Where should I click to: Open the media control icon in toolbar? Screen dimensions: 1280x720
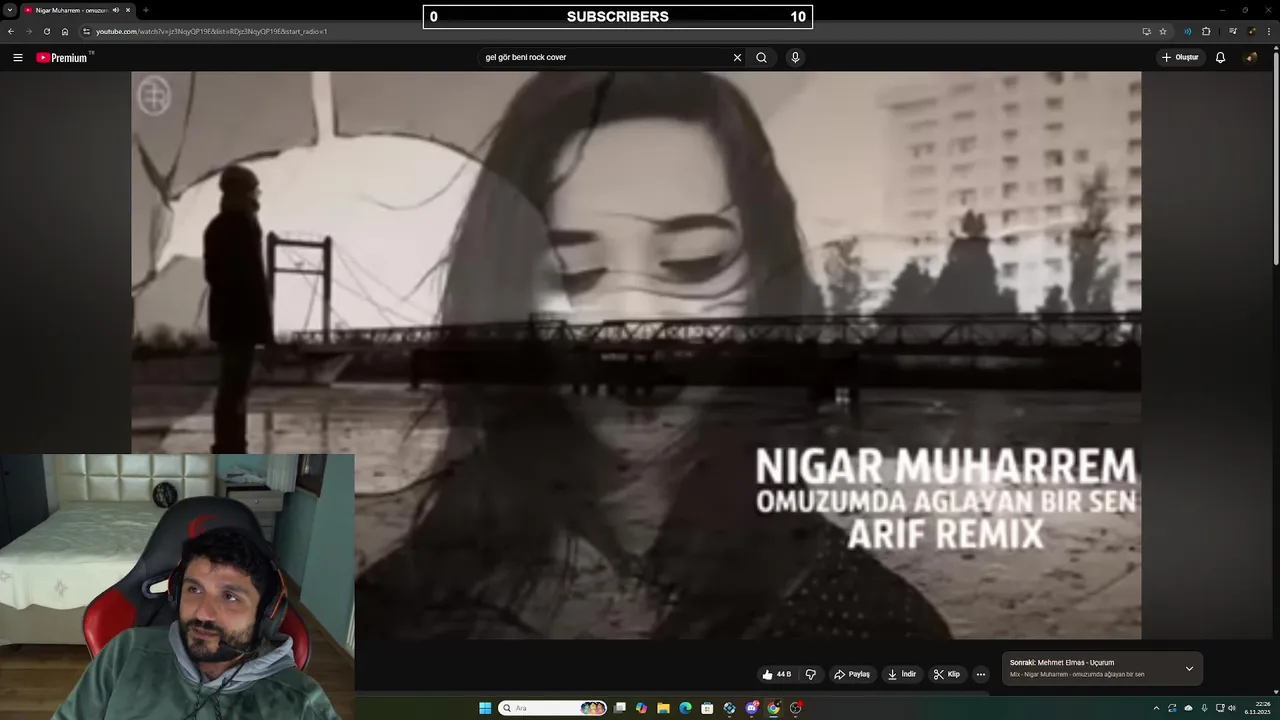pos(1233,31)
